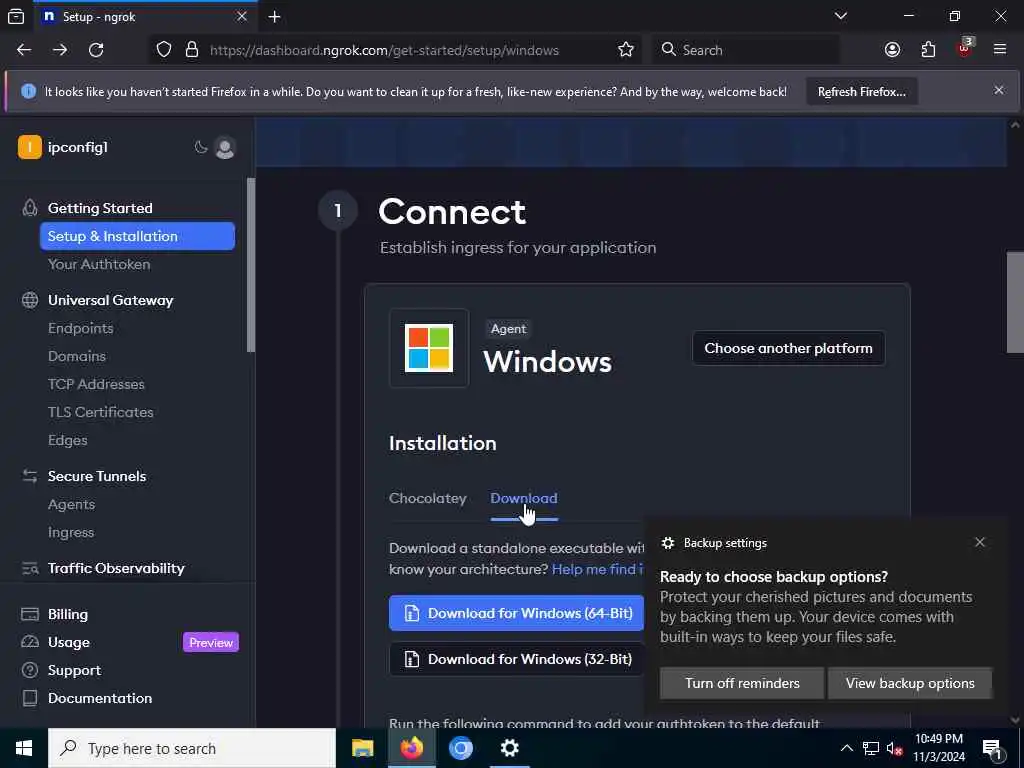Click the Help me find link
This screenshot has height=768, width=1024.
(x=597, y=569)
